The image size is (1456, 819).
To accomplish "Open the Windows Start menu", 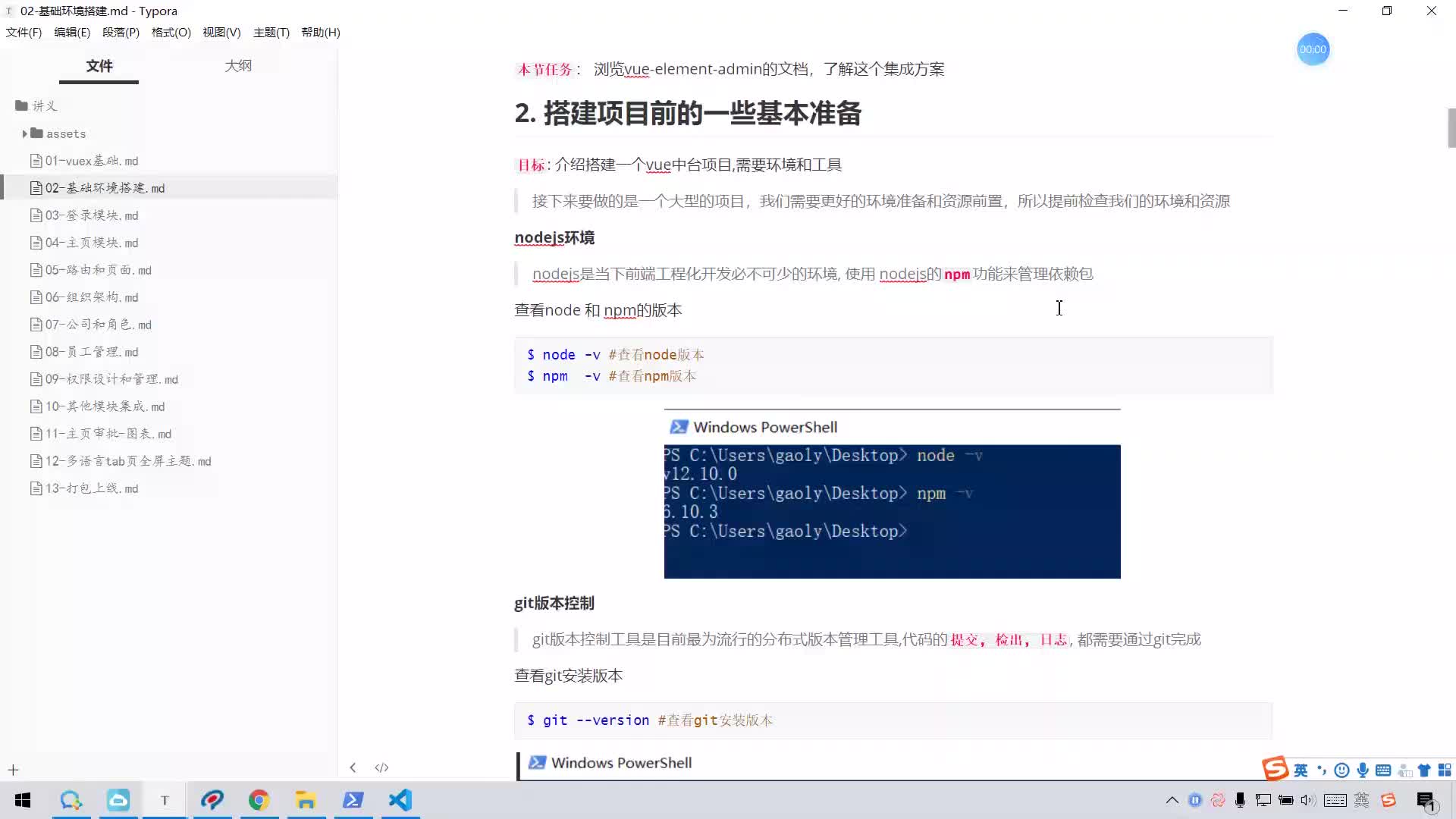I will (x=23, y=800).
